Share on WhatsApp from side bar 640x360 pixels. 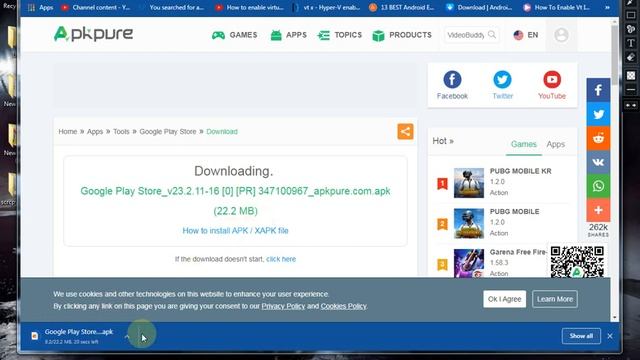598,186
